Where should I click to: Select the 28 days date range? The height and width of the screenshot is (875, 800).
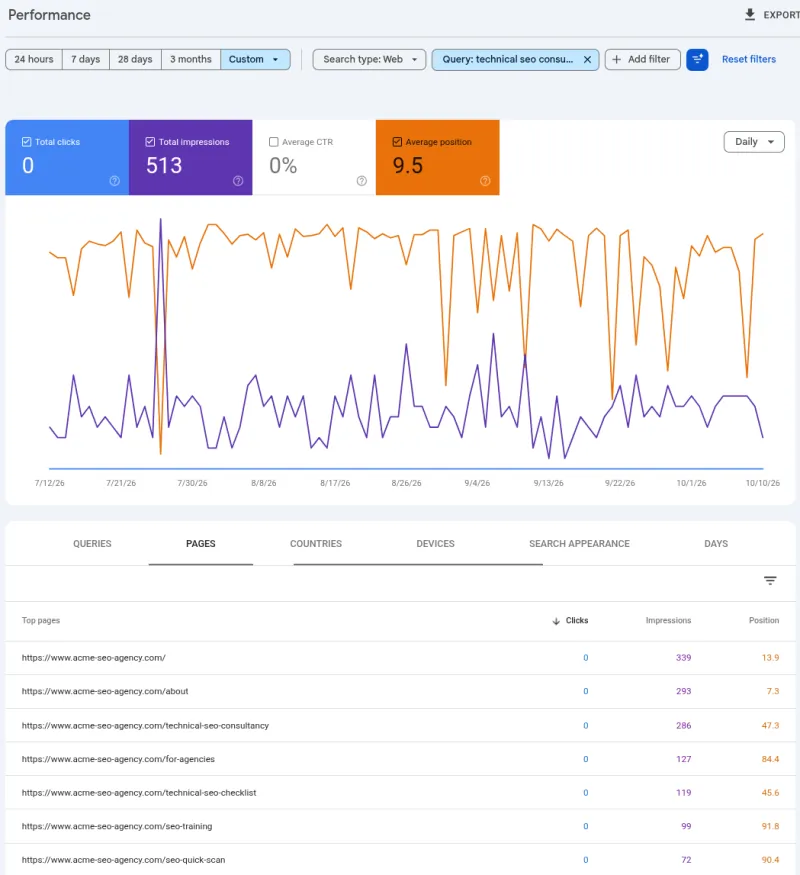pyautogui.click(x=135, y=59)
